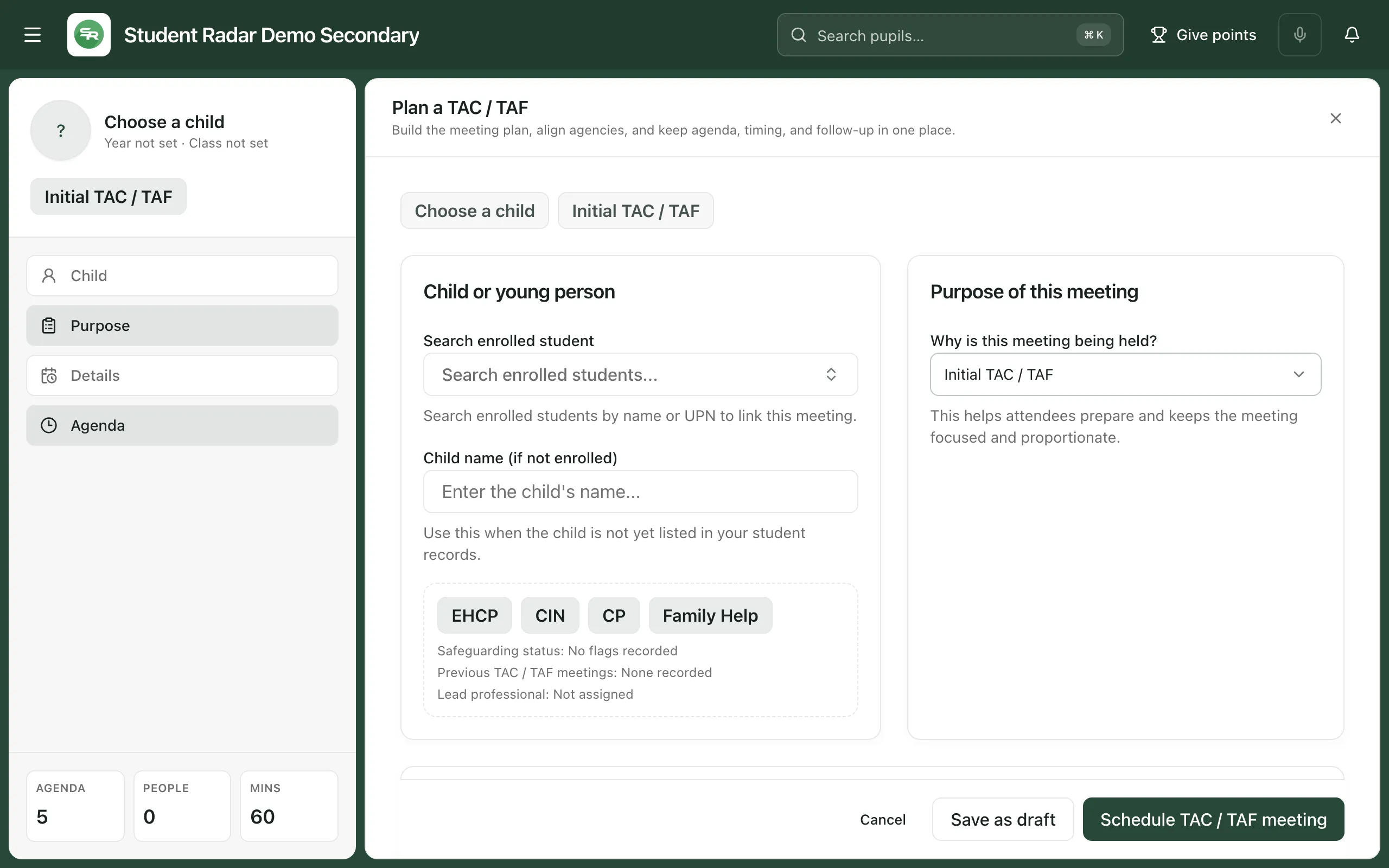The image size is (1389, 868).
Task: Click the chevron on the purpose dropdown
Action: coord(1298,374)
